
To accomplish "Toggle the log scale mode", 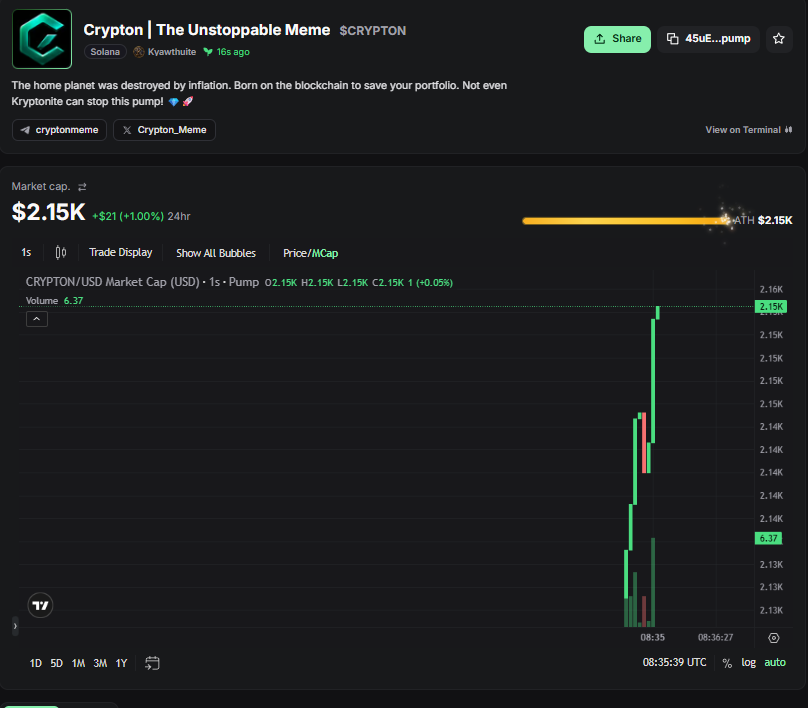I will [748, 663].
